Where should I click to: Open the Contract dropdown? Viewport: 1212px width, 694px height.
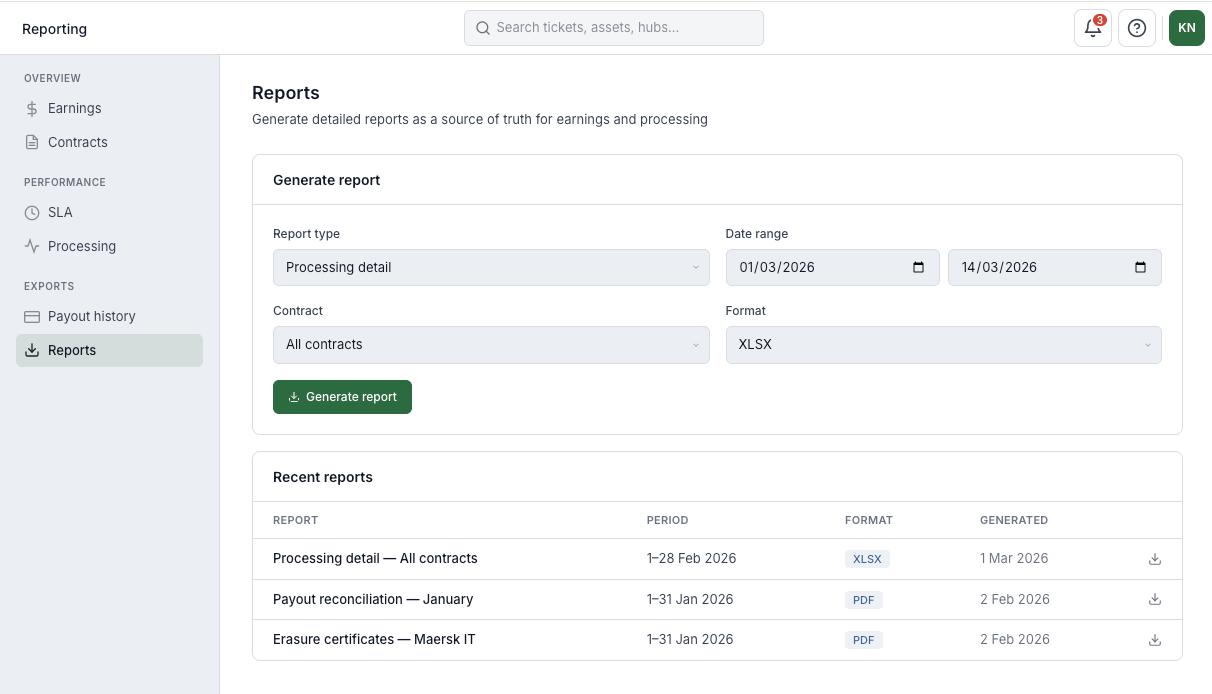[490, 344]
